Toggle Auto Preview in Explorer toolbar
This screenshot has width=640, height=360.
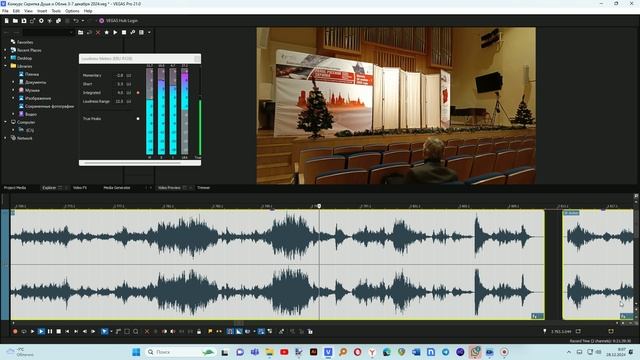(x=133, y=32)
